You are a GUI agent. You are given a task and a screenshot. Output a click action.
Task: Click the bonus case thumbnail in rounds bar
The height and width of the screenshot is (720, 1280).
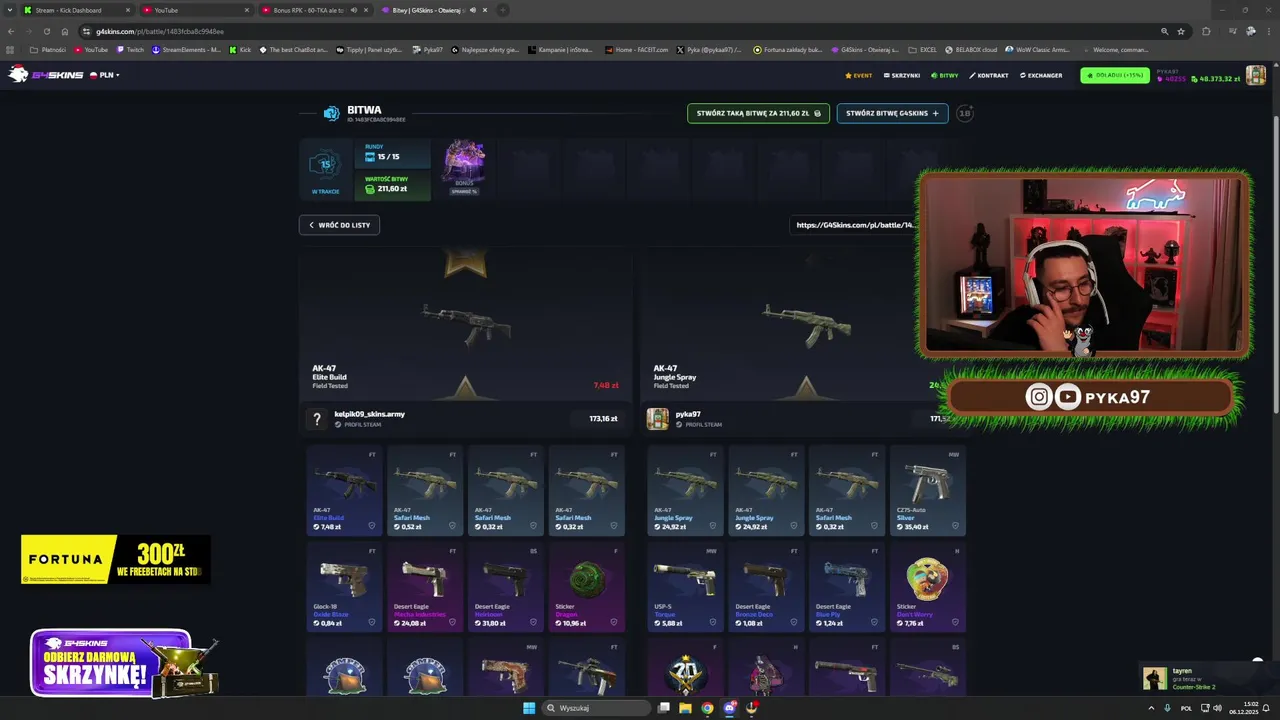click(464, 163)
